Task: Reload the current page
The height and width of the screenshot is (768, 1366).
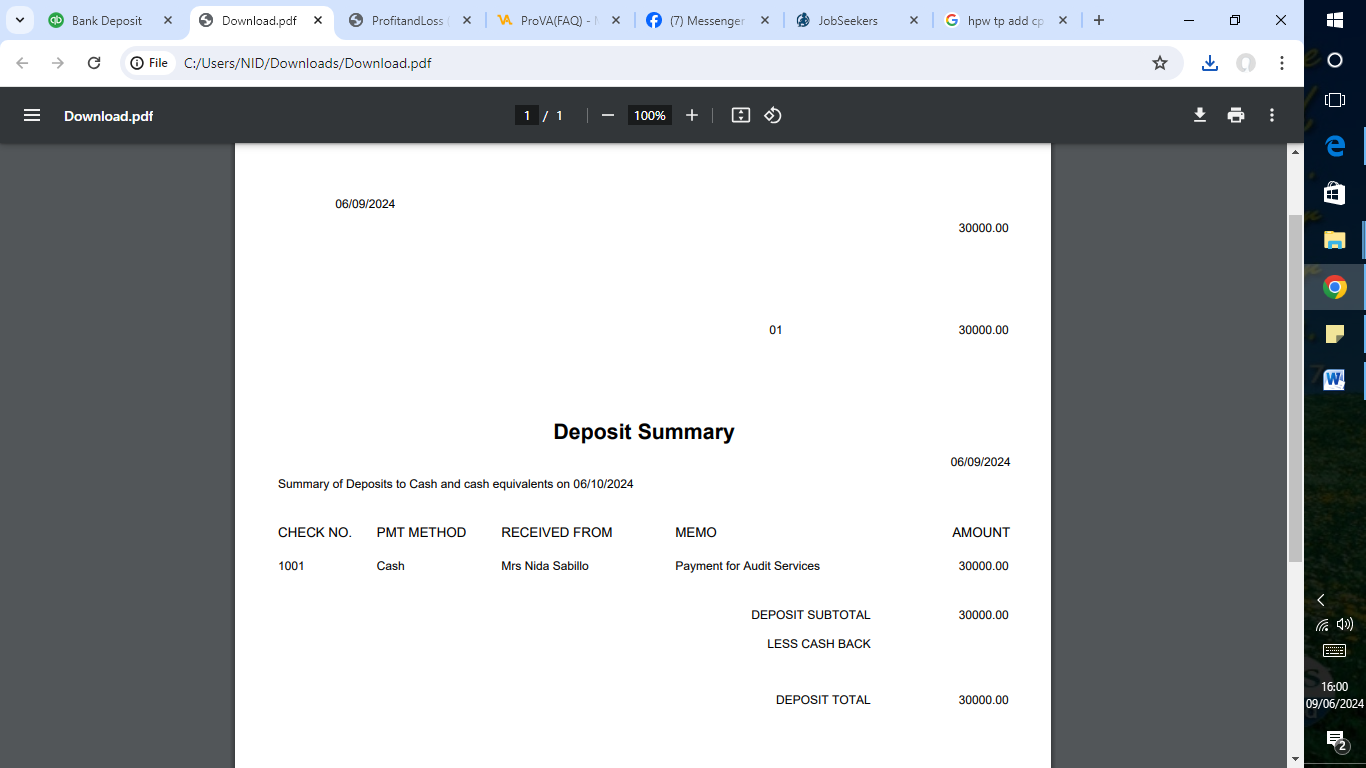Action: point(94,63)
